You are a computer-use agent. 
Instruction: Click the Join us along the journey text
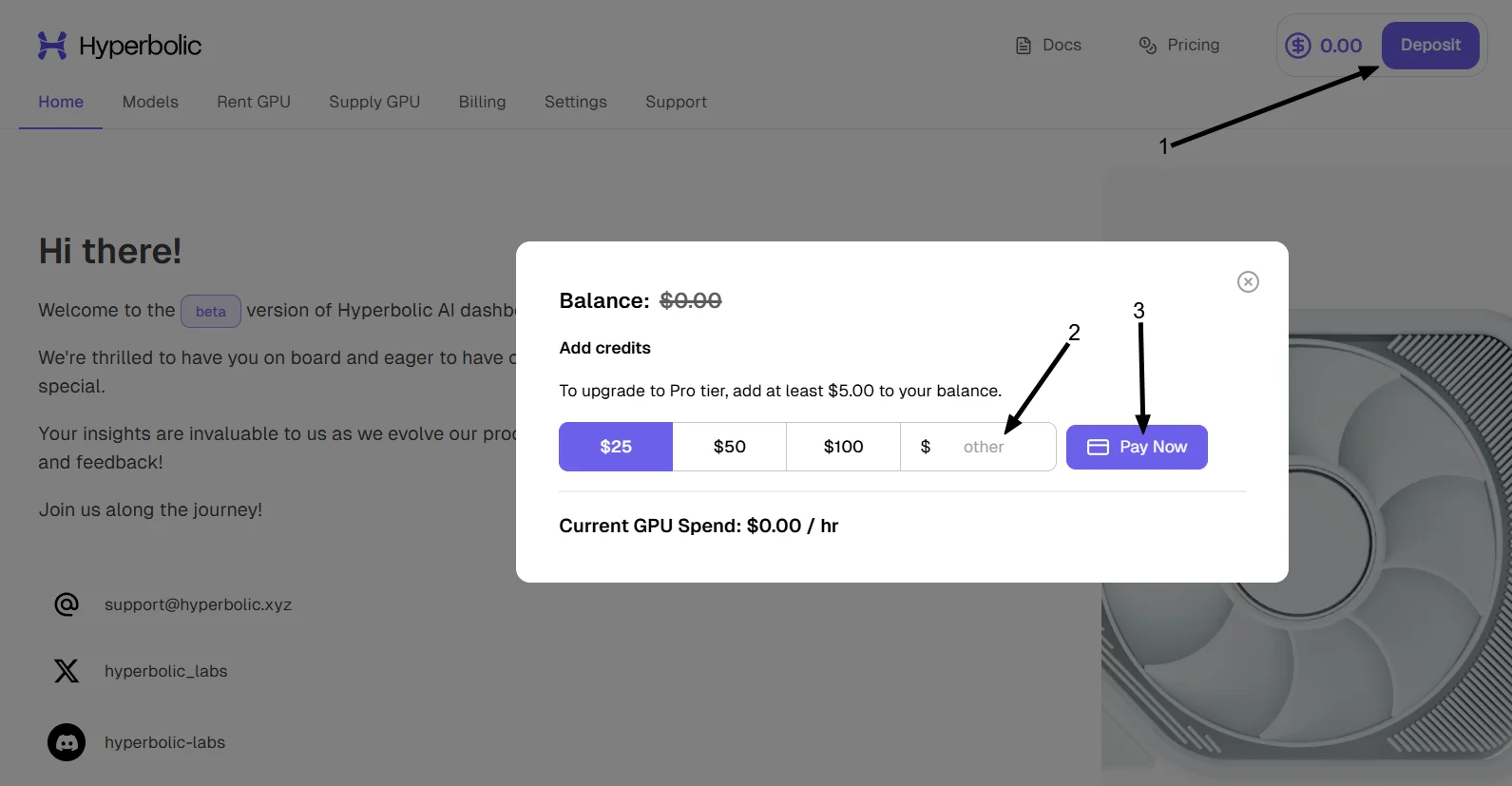click(150, 509)
